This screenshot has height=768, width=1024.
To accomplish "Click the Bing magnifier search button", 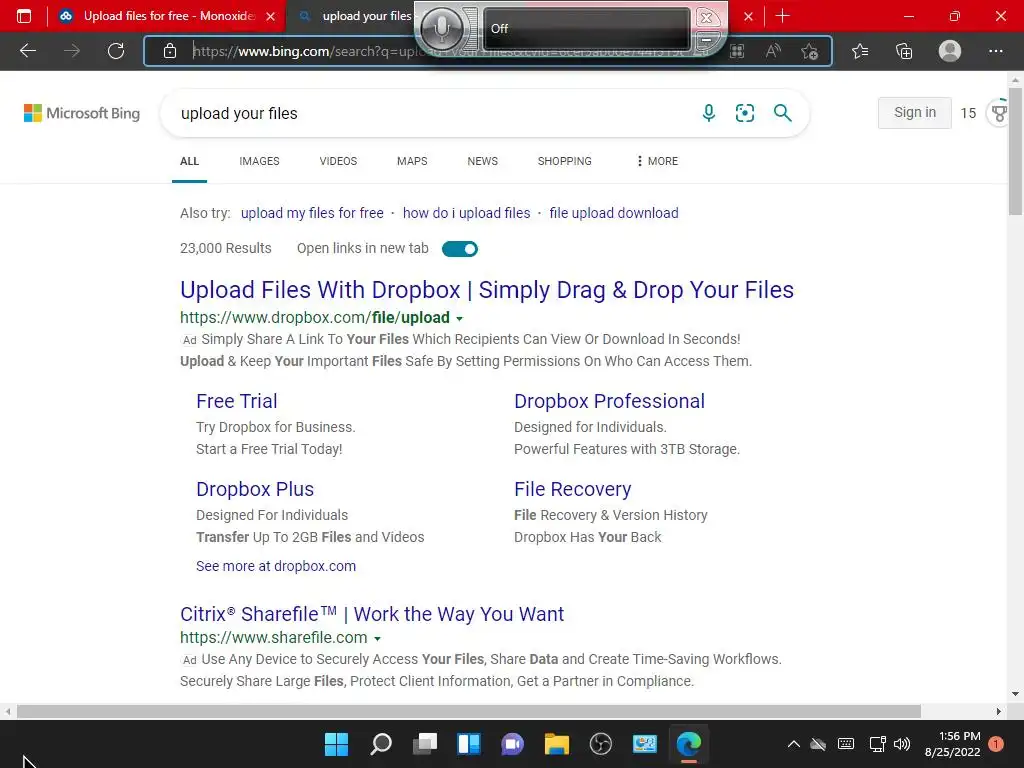I will click(x=782, y=113).
